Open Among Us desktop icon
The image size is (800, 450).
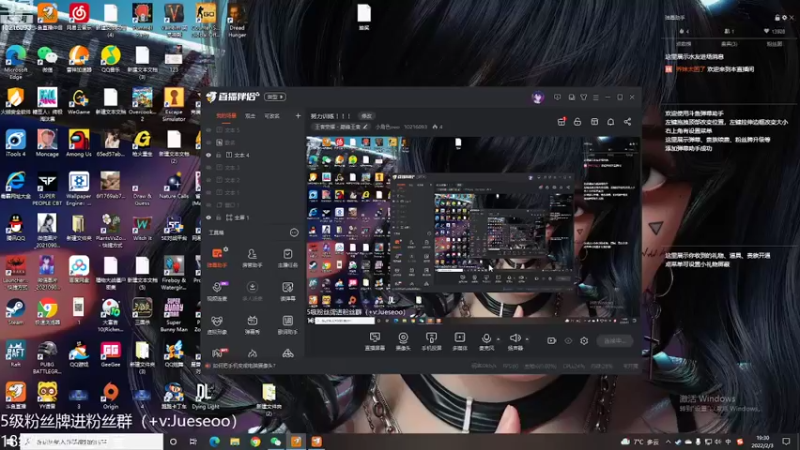pyautogui.click(x=79, y=143)
